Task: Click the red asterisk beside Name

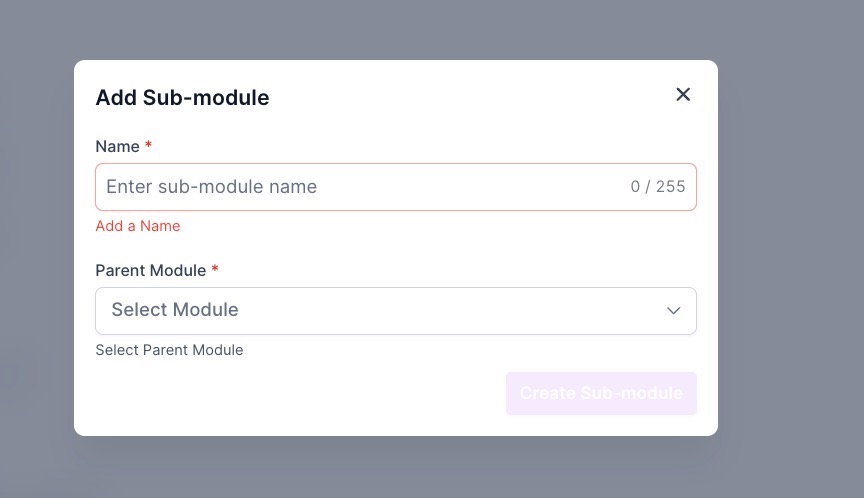Action: coord(149,146)
